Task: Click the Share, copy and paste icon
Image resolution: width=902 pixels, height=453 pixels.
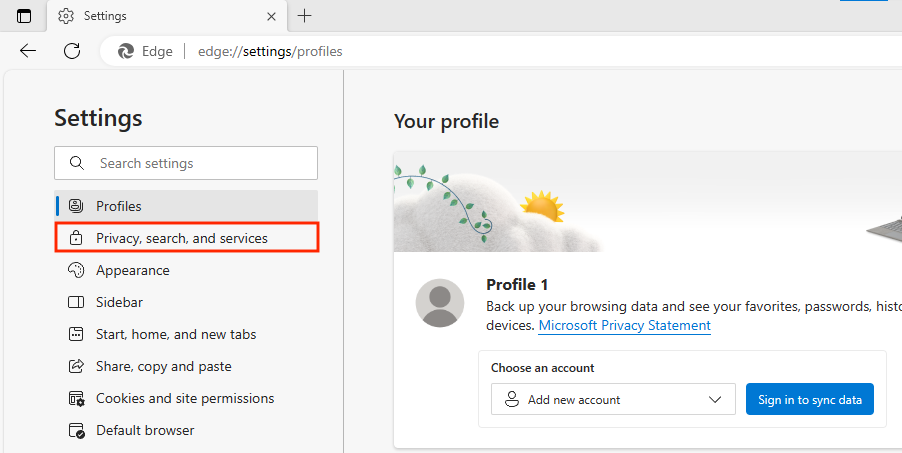Action: (76, 366)
